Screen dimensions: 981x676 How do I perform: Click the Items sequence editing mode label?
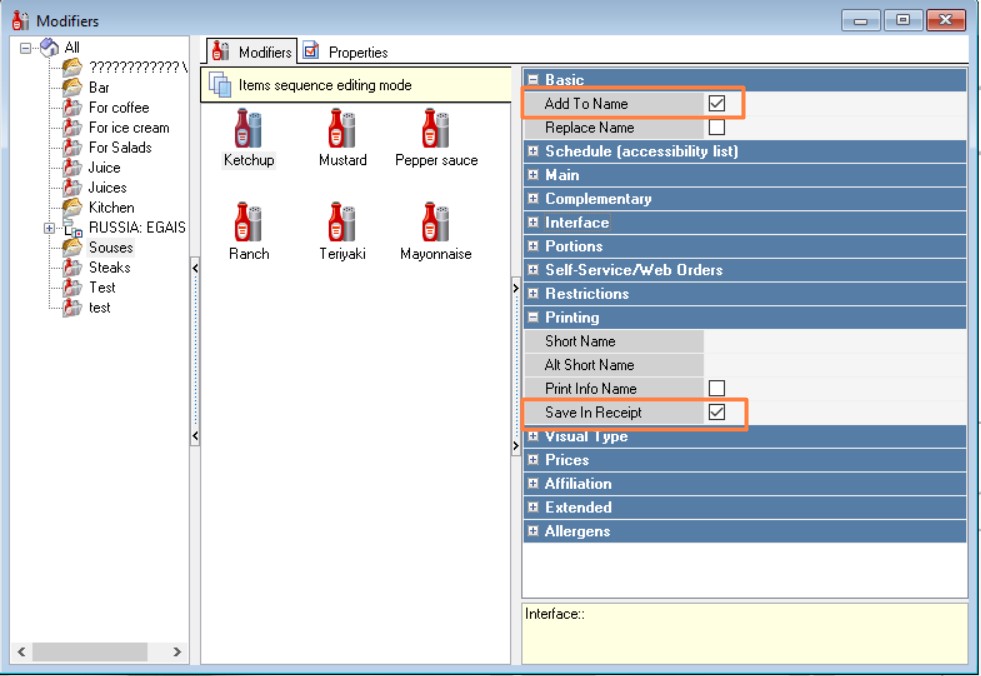click(x=325, y=85)
